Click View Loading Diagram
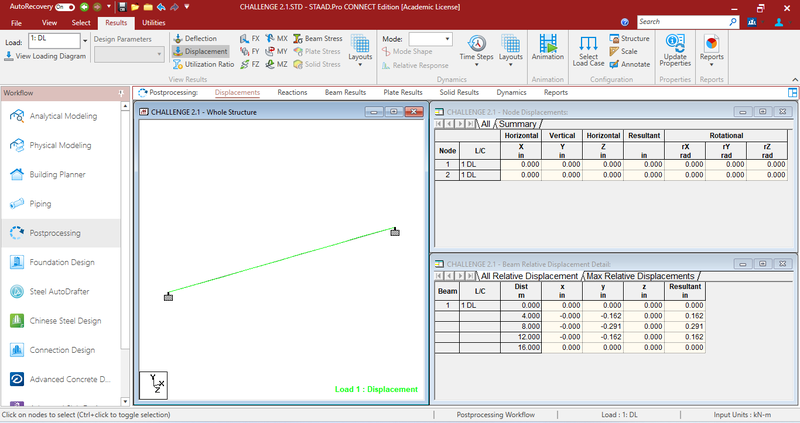Image resolution: width=800 pixels, height=423 pixels. click(45, 56)
